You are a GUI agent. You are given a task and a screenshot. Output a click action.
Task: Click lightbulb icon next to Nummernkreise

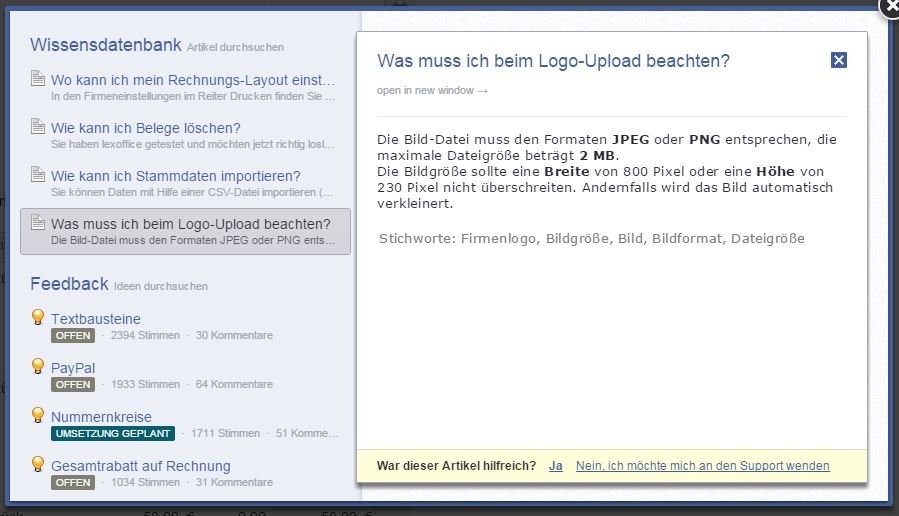point(38,416)
